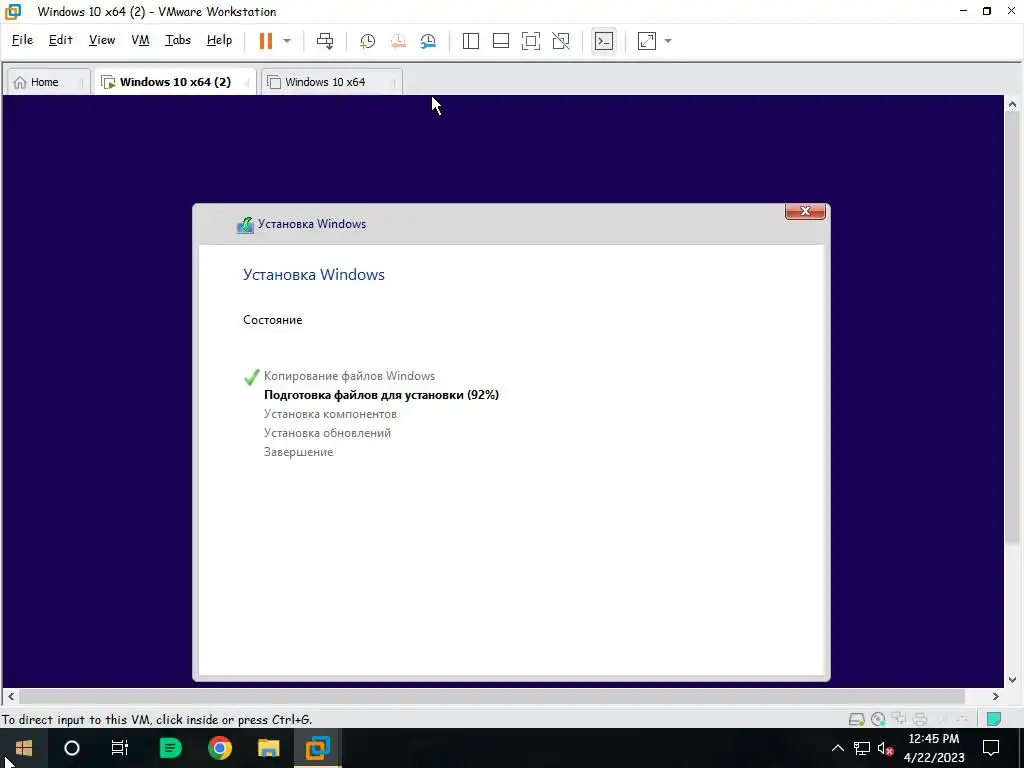Click the Подготовка файлов для установки (92%) text
This screenshot has width=1024, height=768.
click(381, 394)
